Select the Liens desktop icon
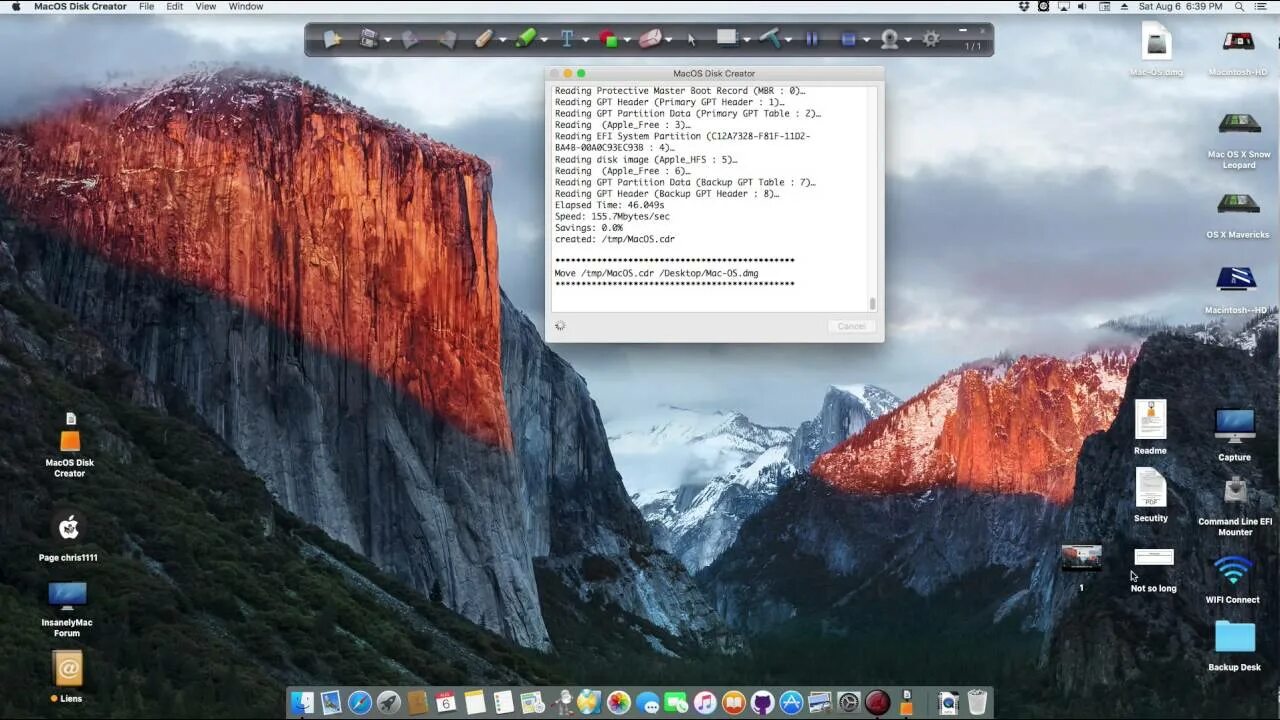The height and width of the screenshot is (720, 1280). point(67,677)
